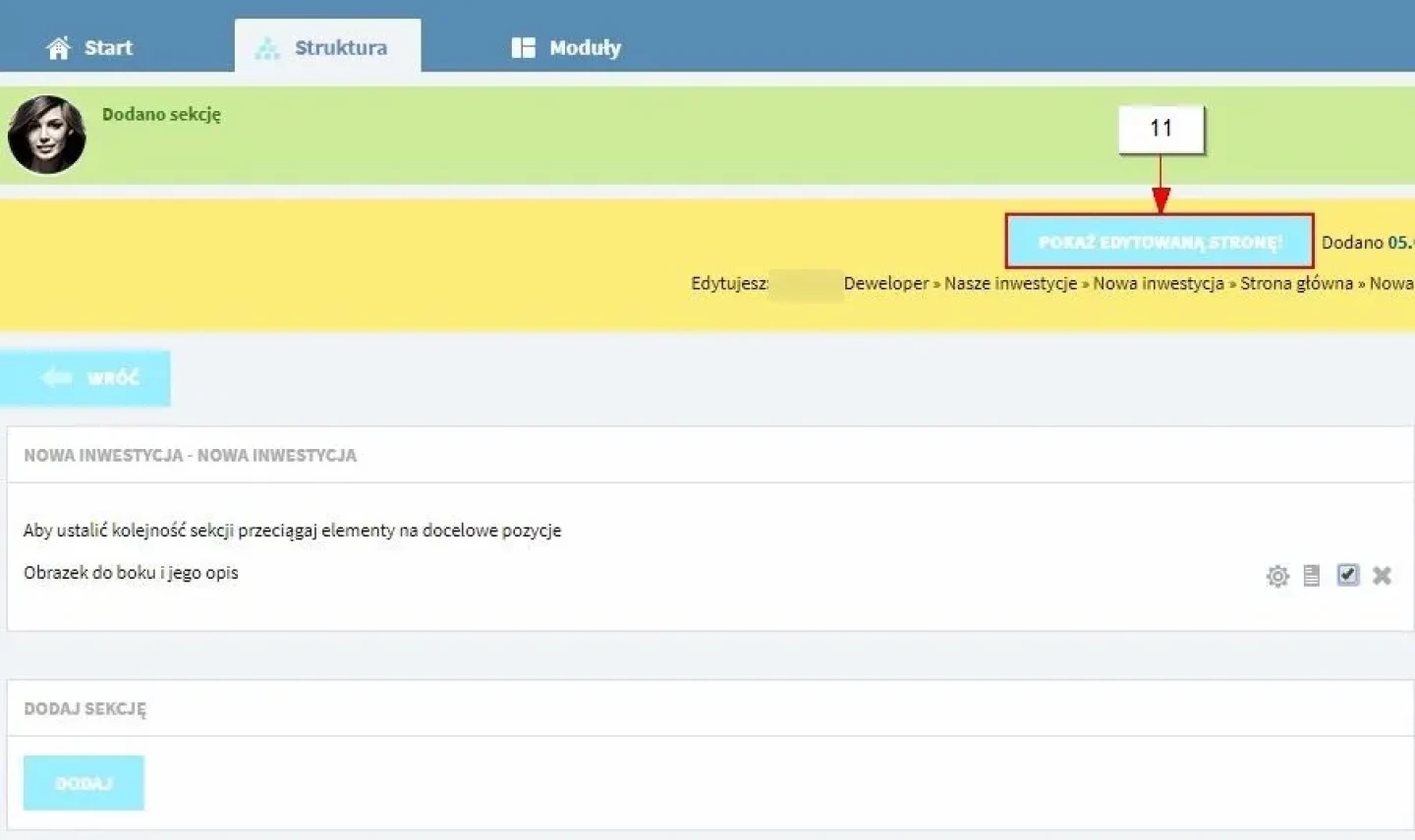
Task: Click the left arrow icon in Wróć
Action: click(56, 377)
